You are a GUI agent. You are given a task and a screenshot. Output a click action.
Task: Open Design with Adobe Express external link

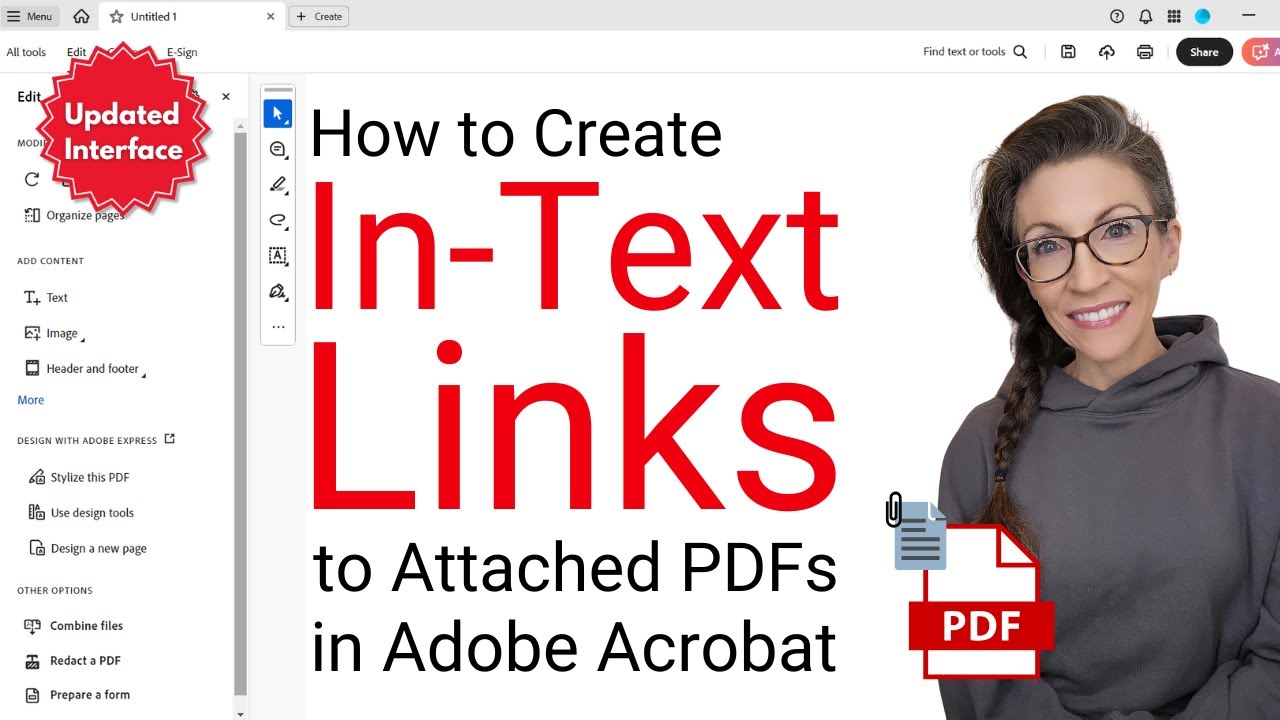click(x=170, y=439)
